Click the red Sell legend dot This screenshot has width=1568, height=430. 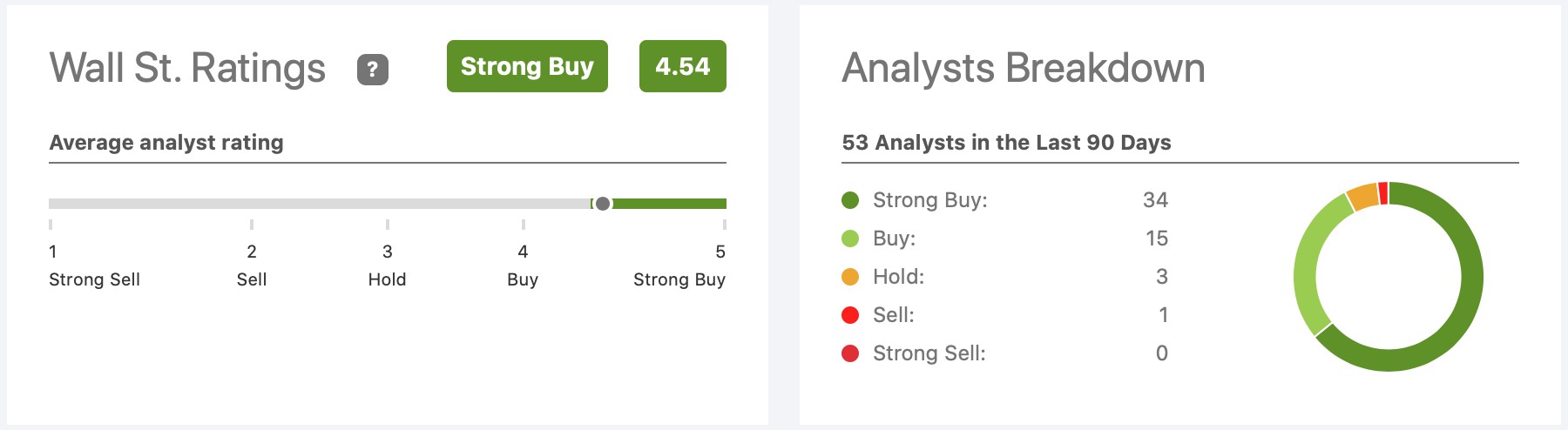(850, 315)
